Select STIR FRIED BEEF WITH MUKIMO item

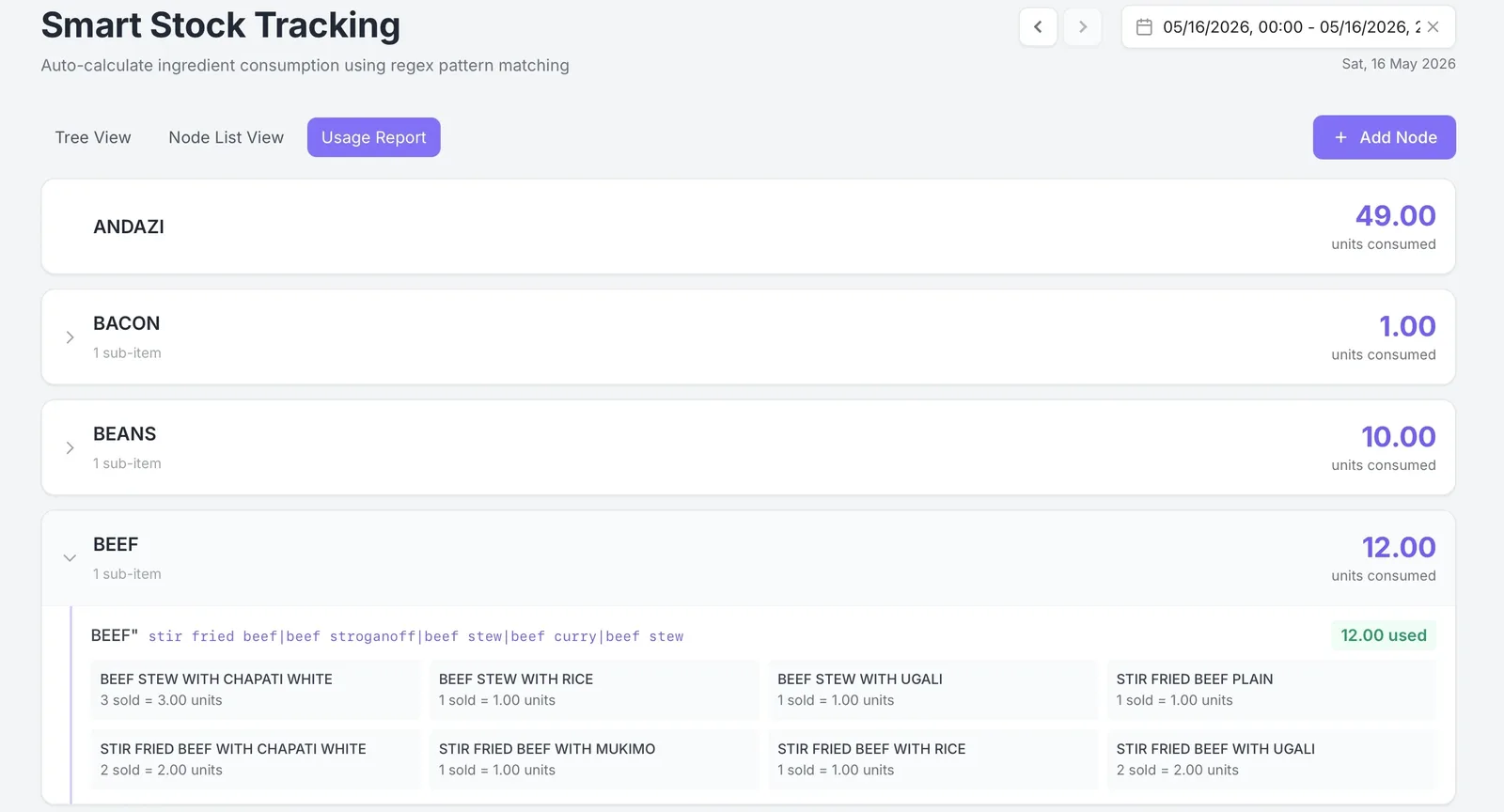point(593,759)
